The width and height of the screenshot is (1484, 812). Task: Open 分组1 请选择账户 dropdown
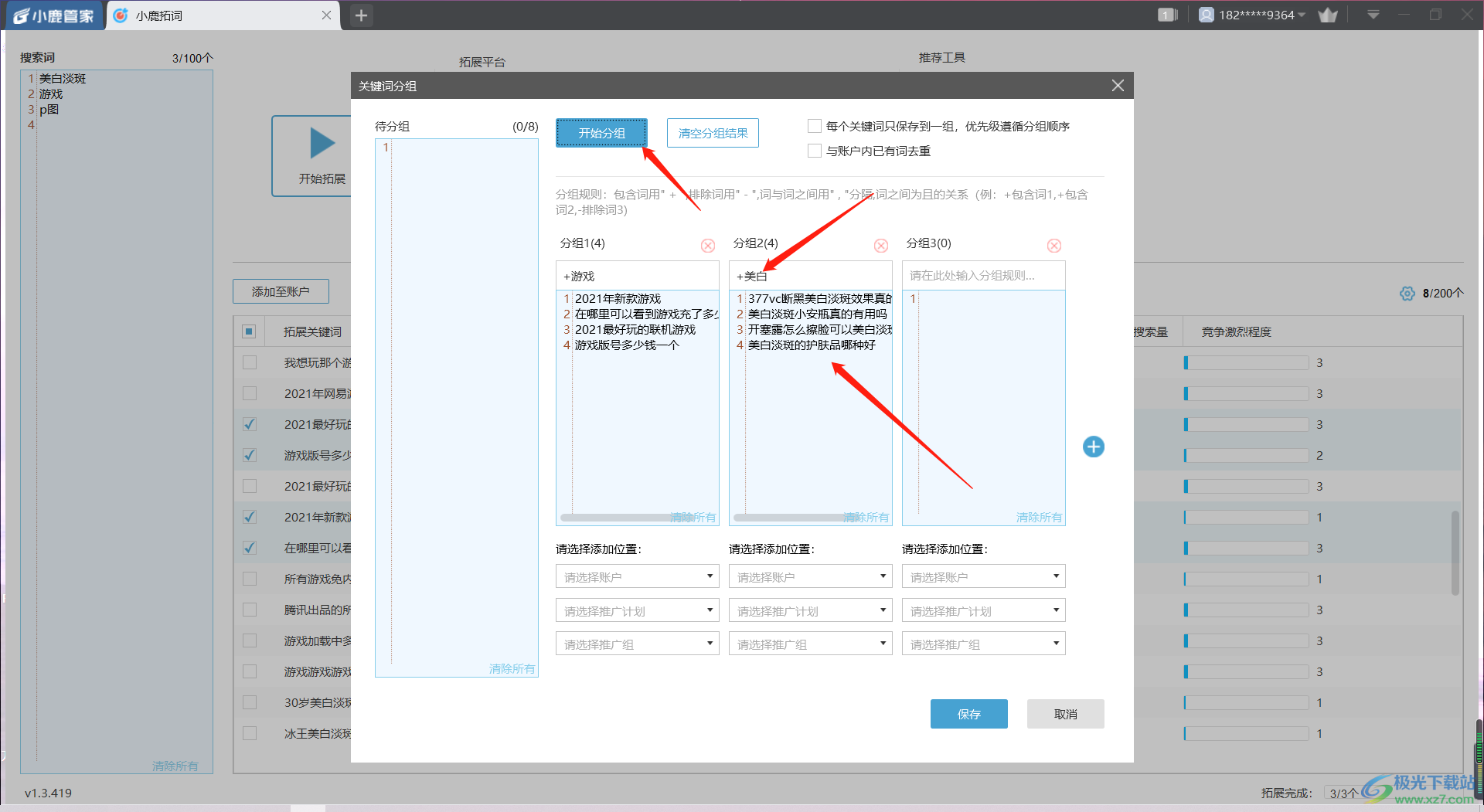click(637, 576)
